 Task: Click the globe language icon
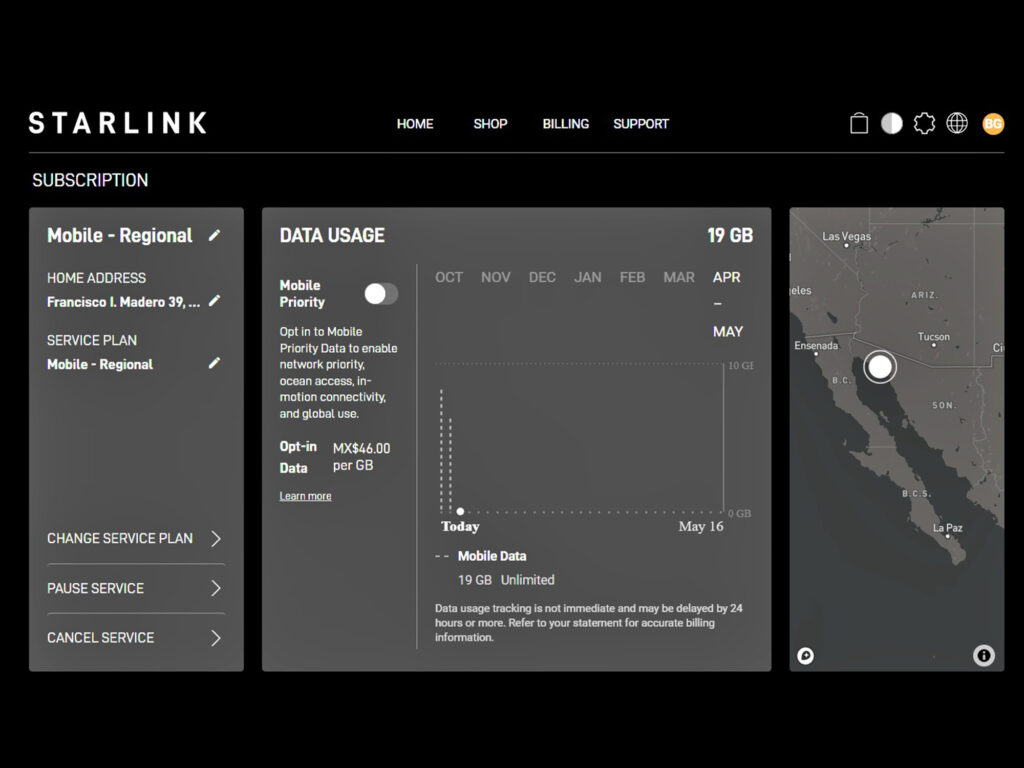[957, 122]
